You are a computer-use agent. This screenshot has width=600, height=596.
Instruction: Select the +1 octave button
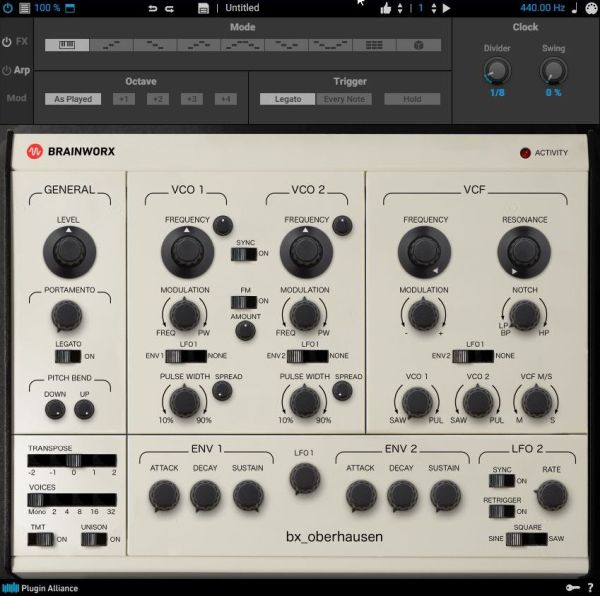coord(124,99)
